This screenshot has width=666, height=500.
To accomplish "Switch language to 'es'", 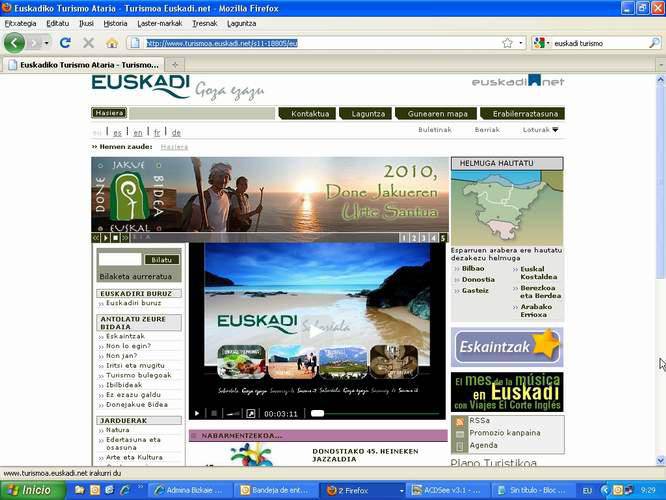I will point(117,133).
